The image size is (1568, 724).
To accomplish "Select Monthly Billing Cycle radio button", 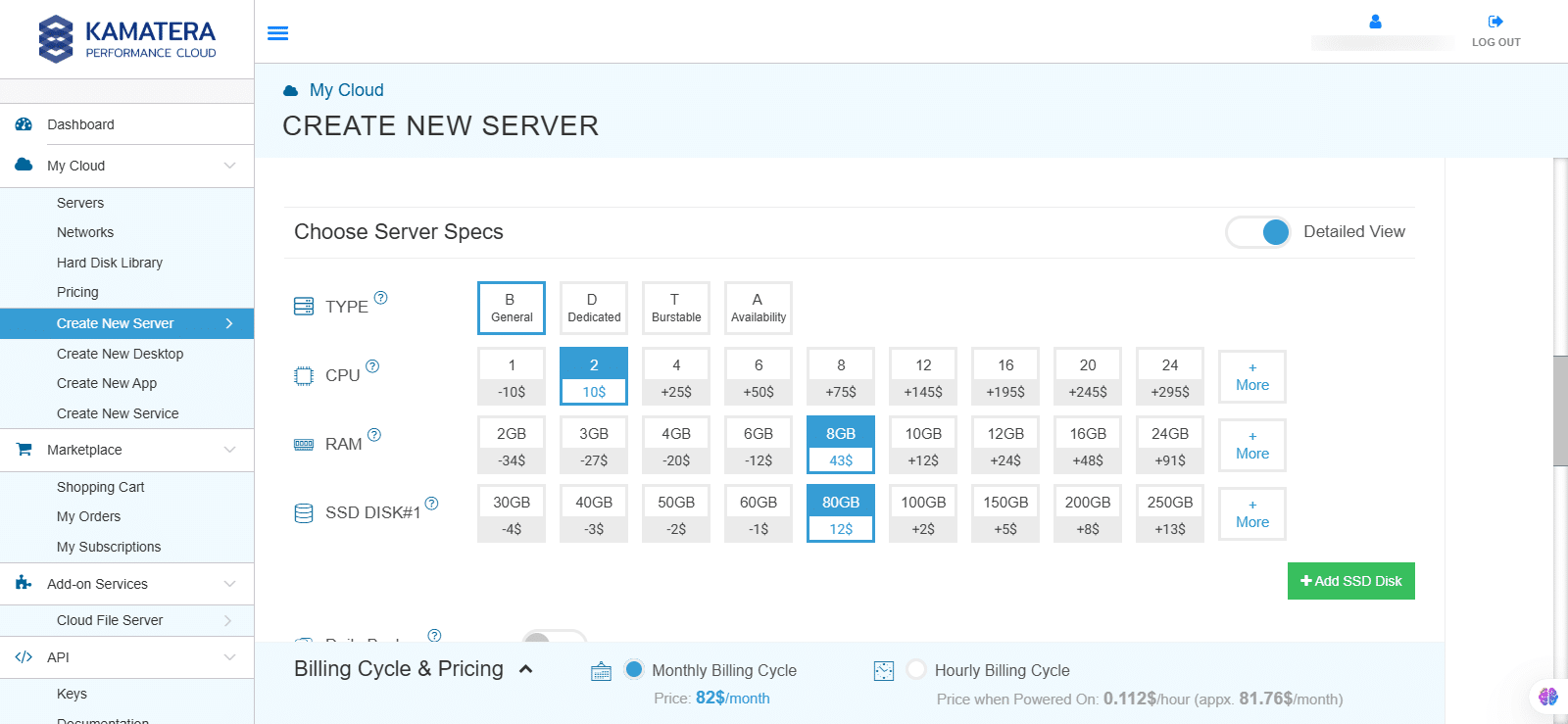I will [634, 669].
